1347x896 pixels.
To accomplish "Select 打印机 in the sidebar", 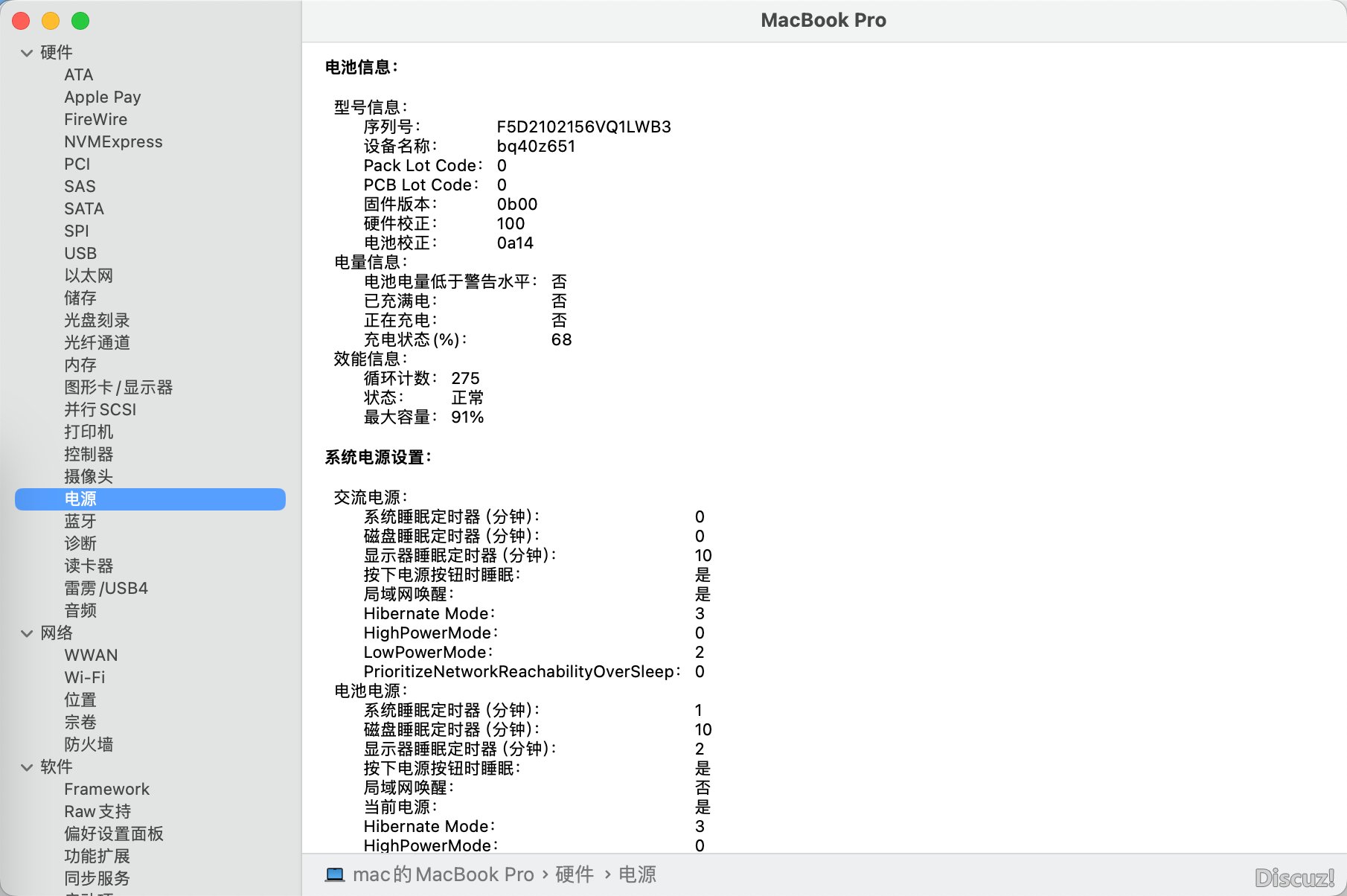I will 89,432.
